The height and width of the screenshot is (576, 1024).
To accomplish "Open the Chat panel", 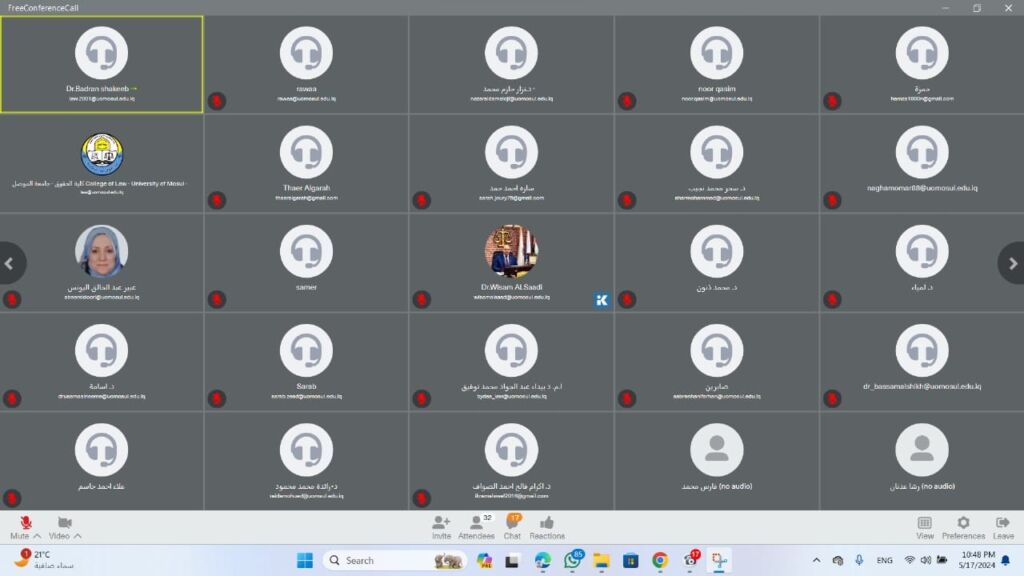I will tap(512, 523).
